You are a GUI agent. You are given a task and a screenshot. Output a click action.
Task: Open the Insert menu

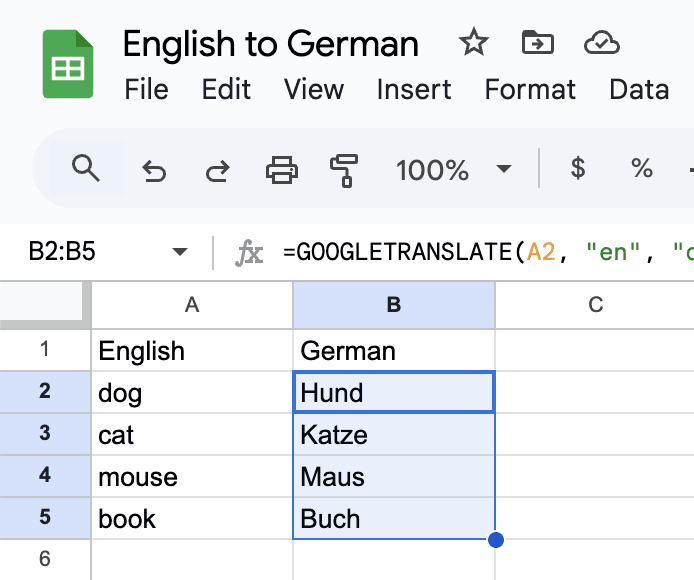tap(414, 90)
